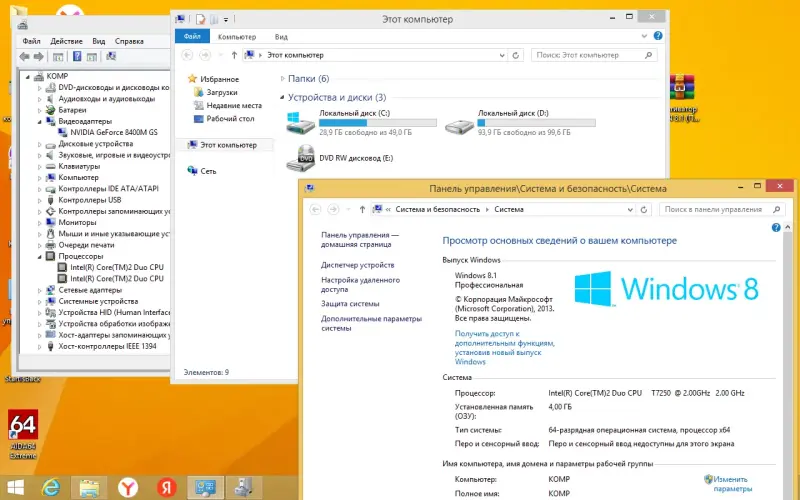The height and width of the screenshot is (500, 800).
Task: Click Up arrow in Система window
Action: click(362, 210)
